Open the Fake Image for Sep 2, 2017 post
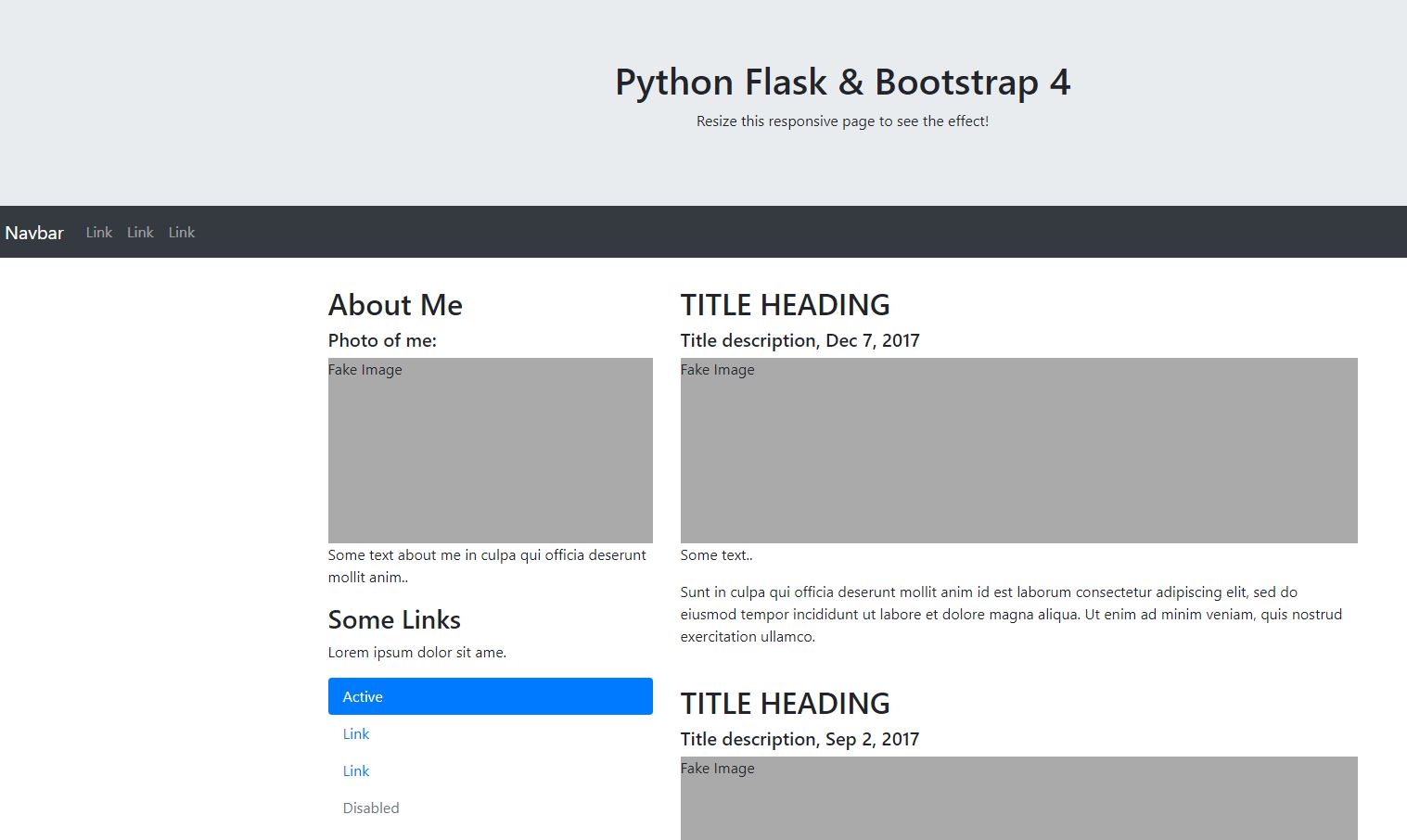The image size is (1407, 840). coord(1018,799)
